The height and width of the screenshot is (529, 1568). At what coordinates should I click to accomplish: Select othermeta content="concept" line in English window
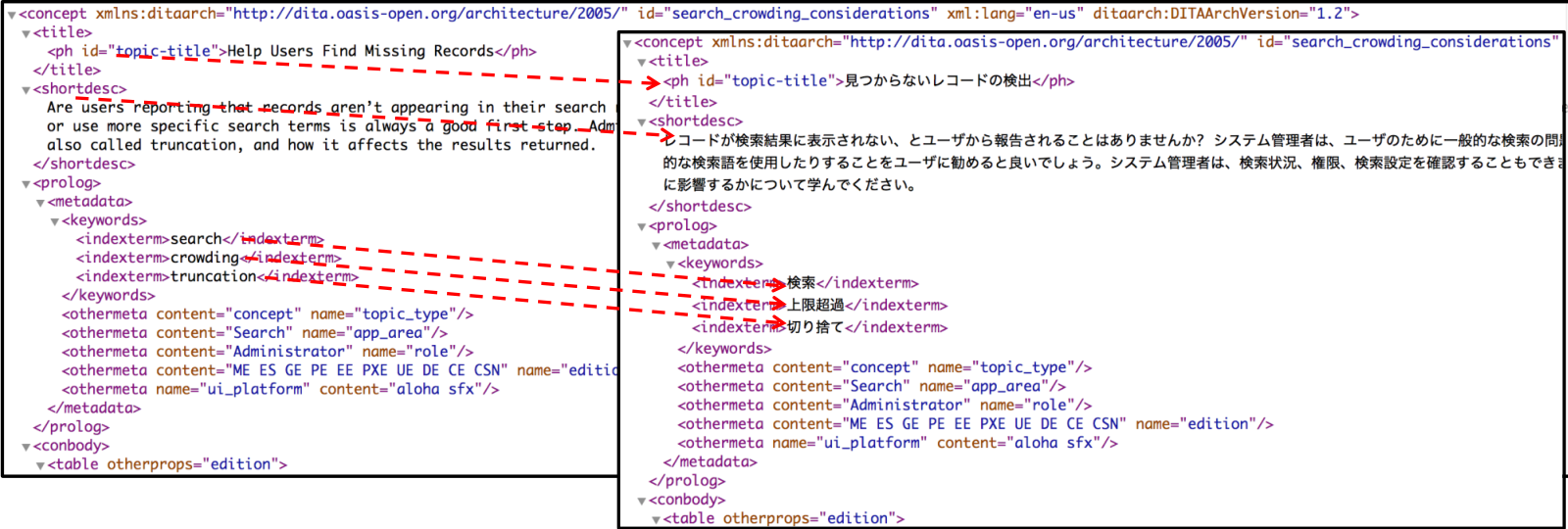tap(268, 314)
